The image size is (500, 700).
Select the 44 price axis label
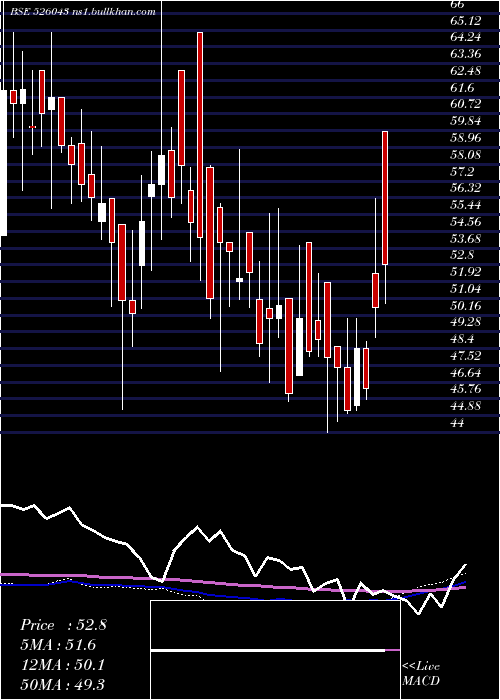coord(458,422)
